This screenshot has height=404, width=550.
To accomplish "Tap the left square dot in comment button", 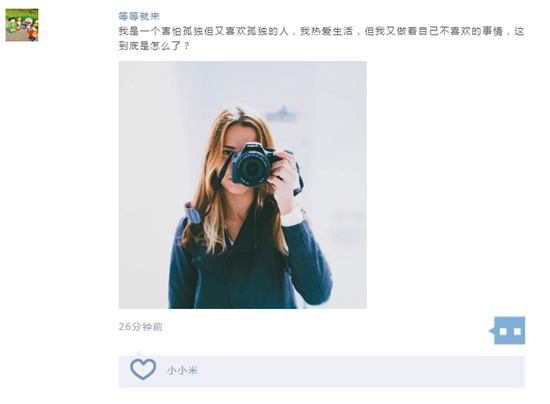I will (x=503, y=331).
